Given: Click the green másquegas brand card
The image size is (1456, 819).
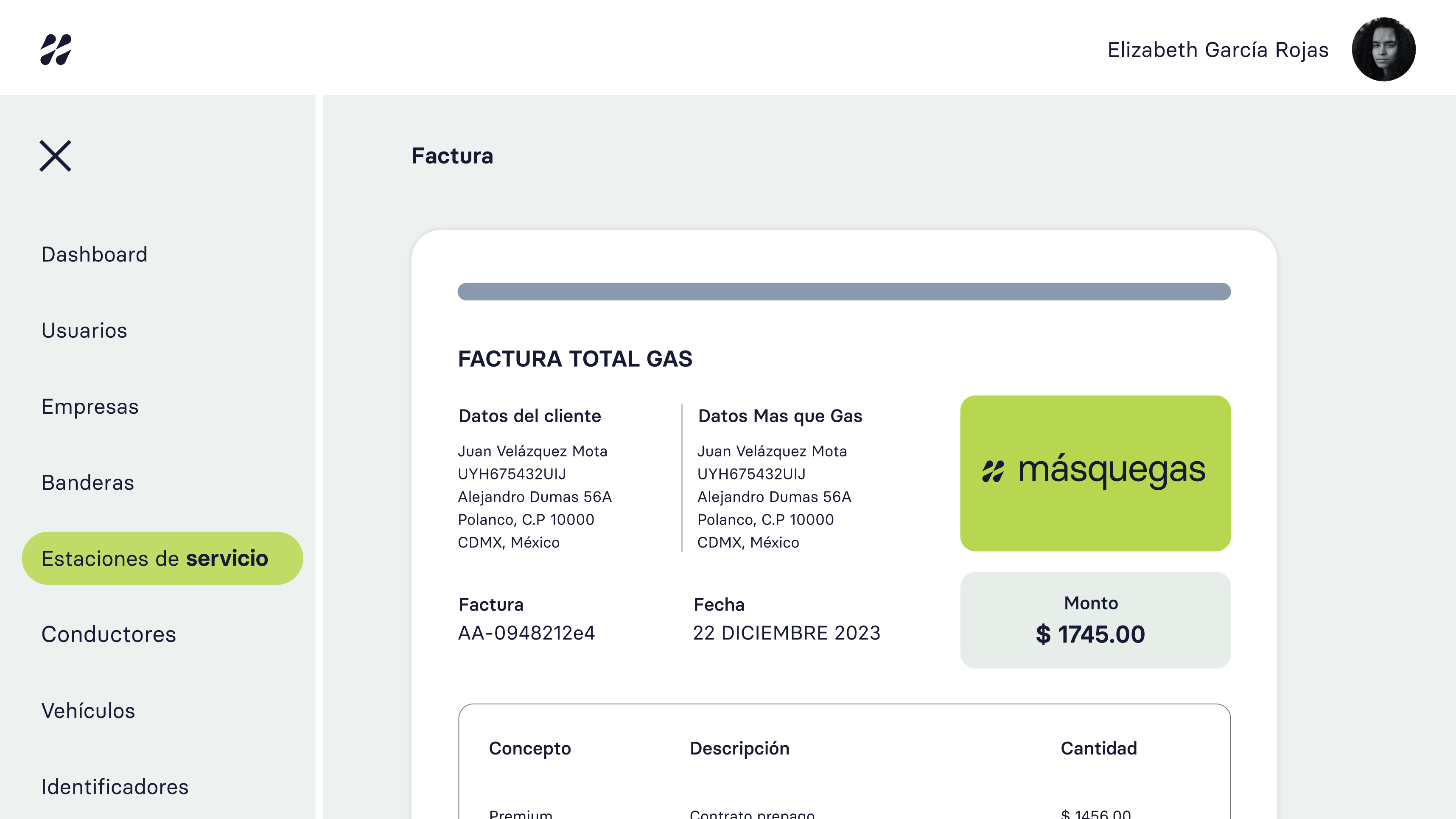Looking at the screenshot, I should (x=1095, y=473).
